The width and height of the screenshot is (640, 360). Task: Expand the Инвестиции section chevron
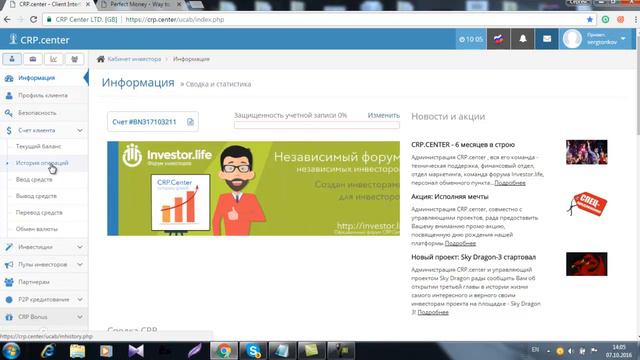point(80,247)
